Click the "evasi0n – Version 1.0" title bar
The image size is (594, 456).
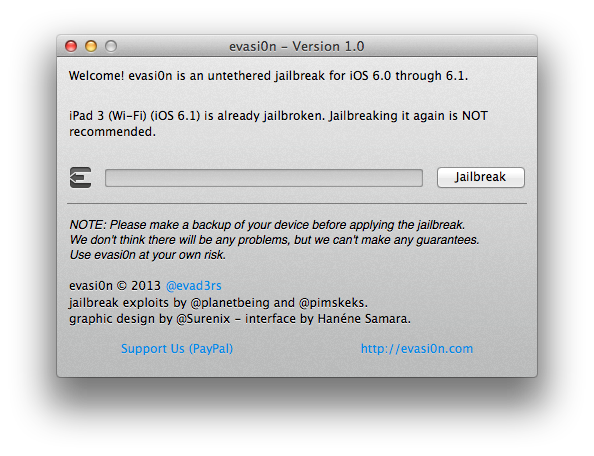[x=297, y=46]
